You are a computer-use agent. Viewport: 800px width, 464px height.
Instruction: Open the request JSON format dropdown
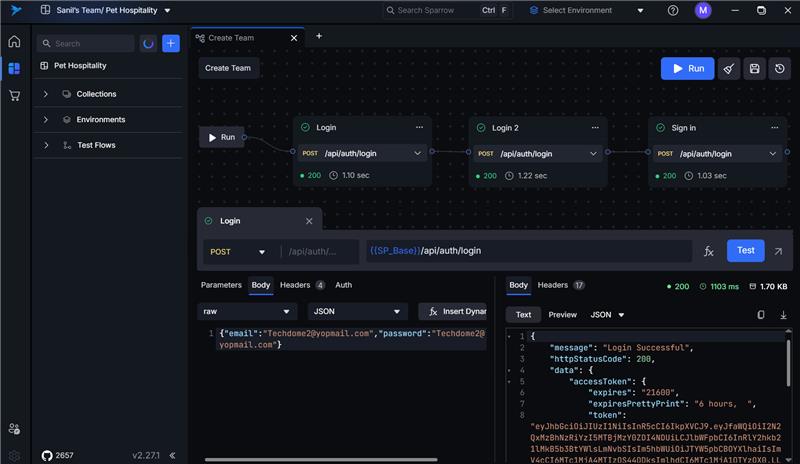[357, 311]
